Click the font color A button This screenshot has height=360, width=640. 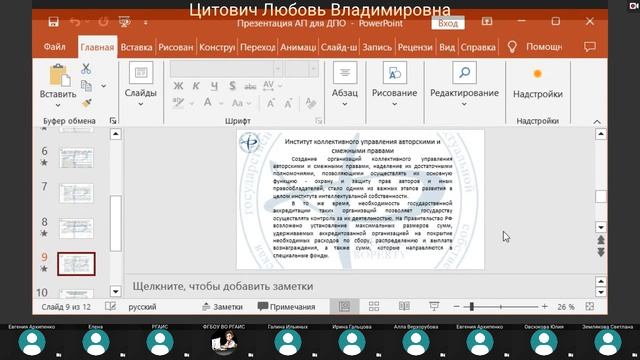(208, 103)
